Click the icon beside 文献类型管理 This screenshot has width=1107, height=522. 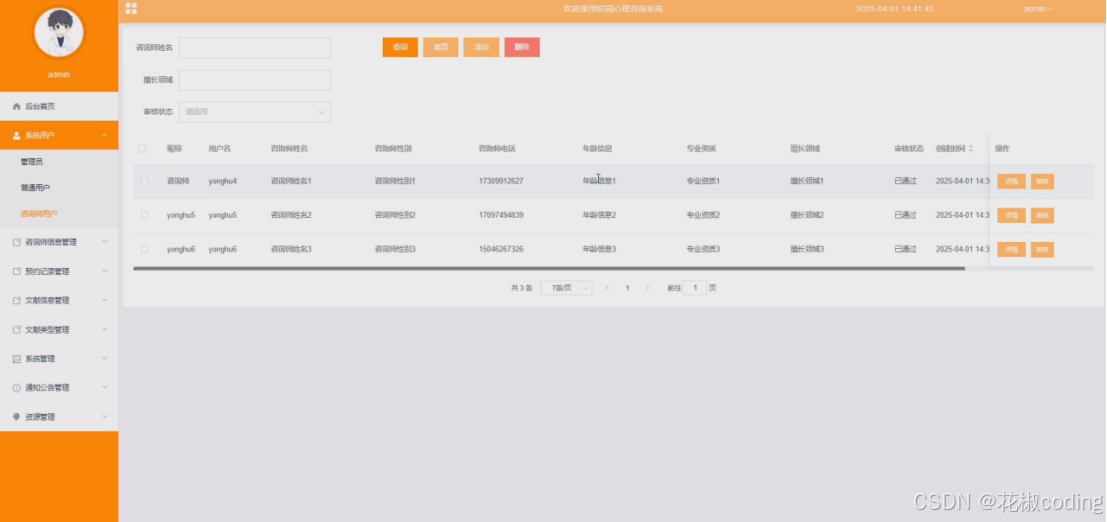coord(17,330)
